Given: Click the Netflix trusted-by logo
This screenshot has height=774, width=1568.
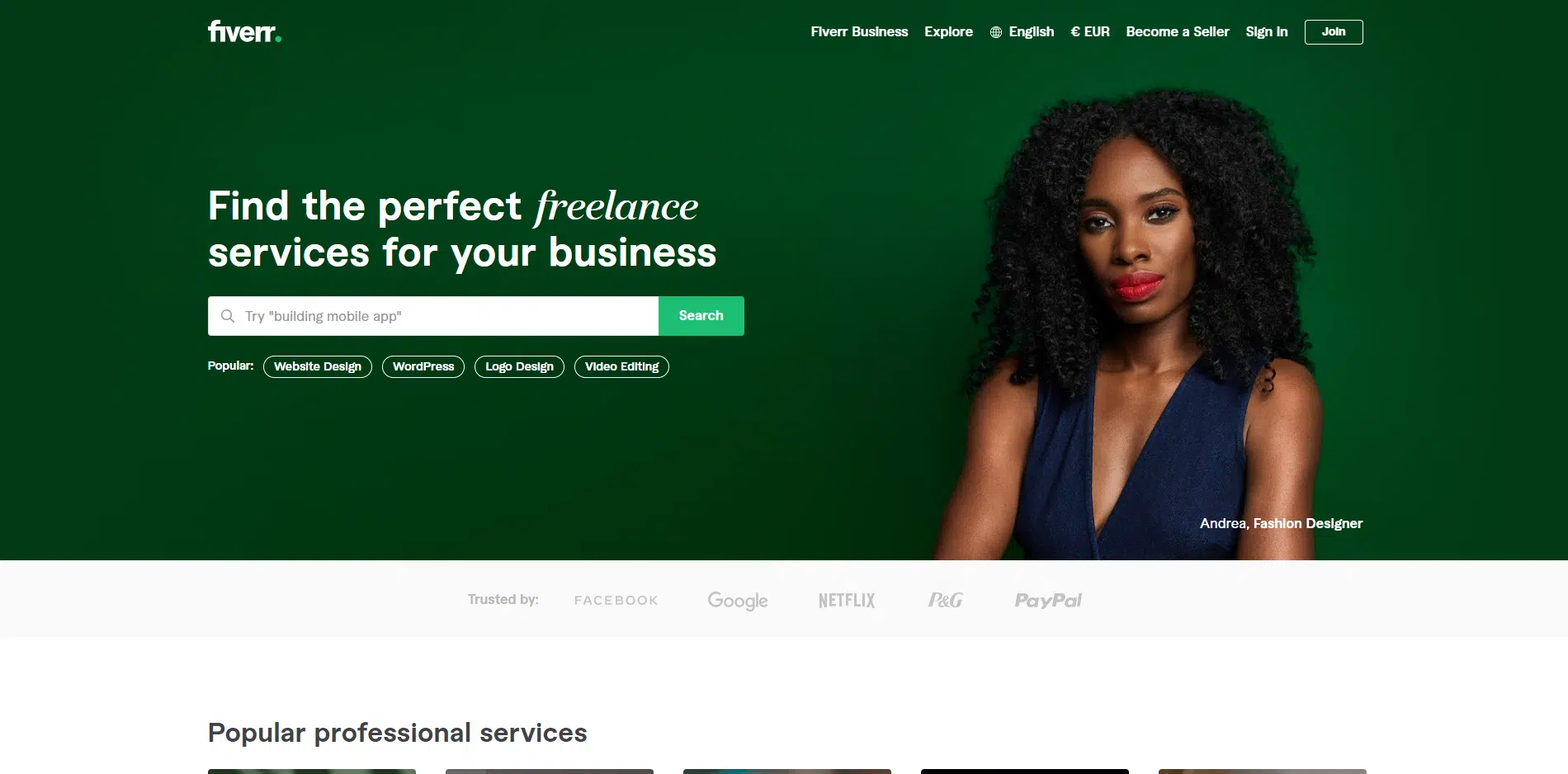Looking at the screenshot, I should coord(847,601).
